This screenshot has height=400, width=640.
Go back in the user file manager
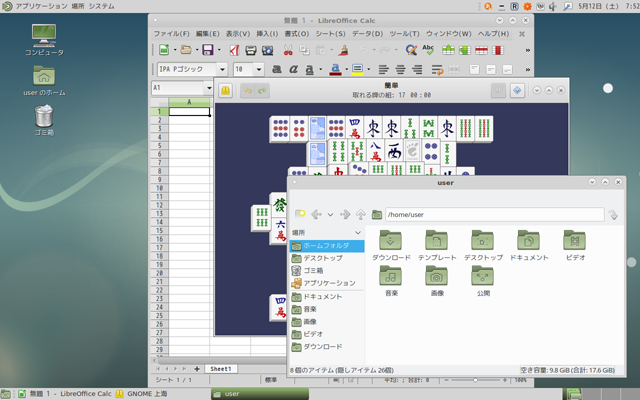(x=316, y=214)
